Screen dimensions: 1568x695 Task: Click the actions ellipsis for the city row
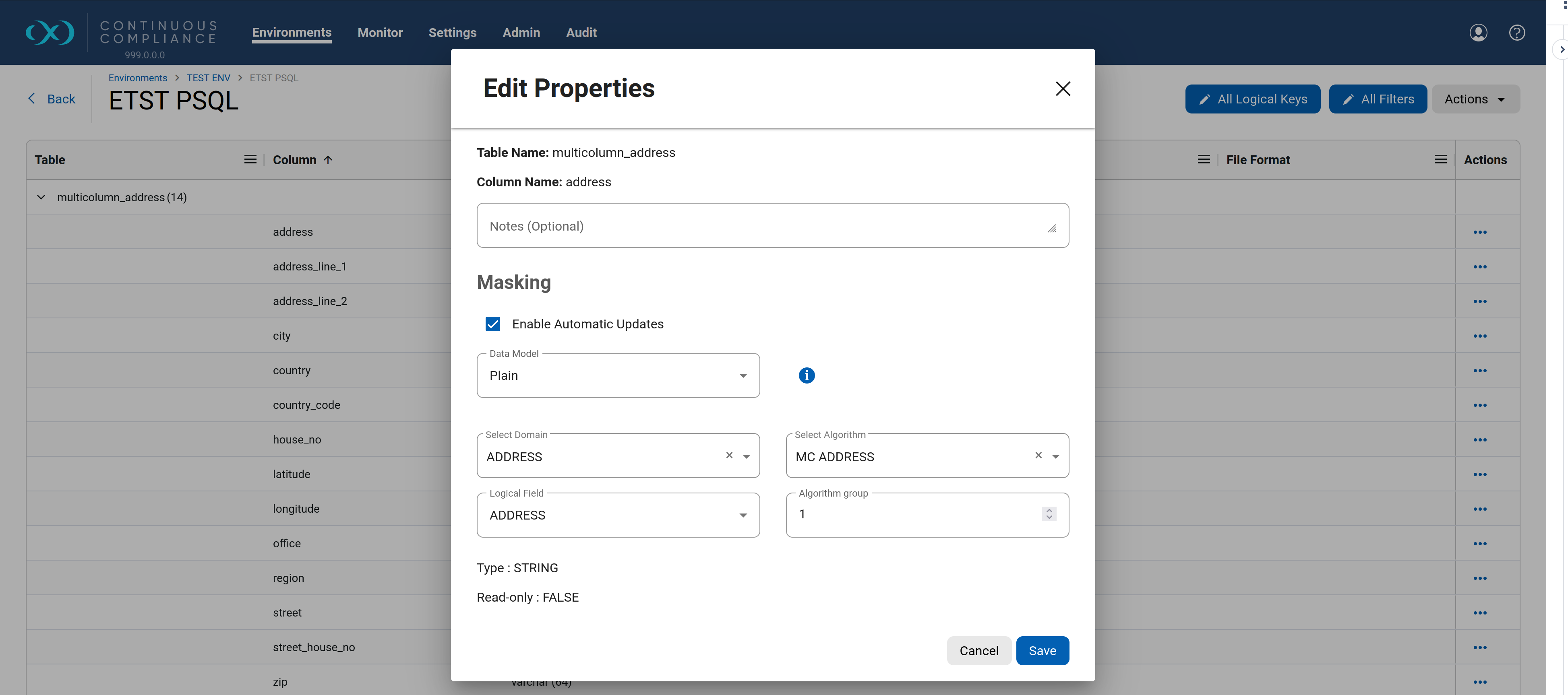1480,335
